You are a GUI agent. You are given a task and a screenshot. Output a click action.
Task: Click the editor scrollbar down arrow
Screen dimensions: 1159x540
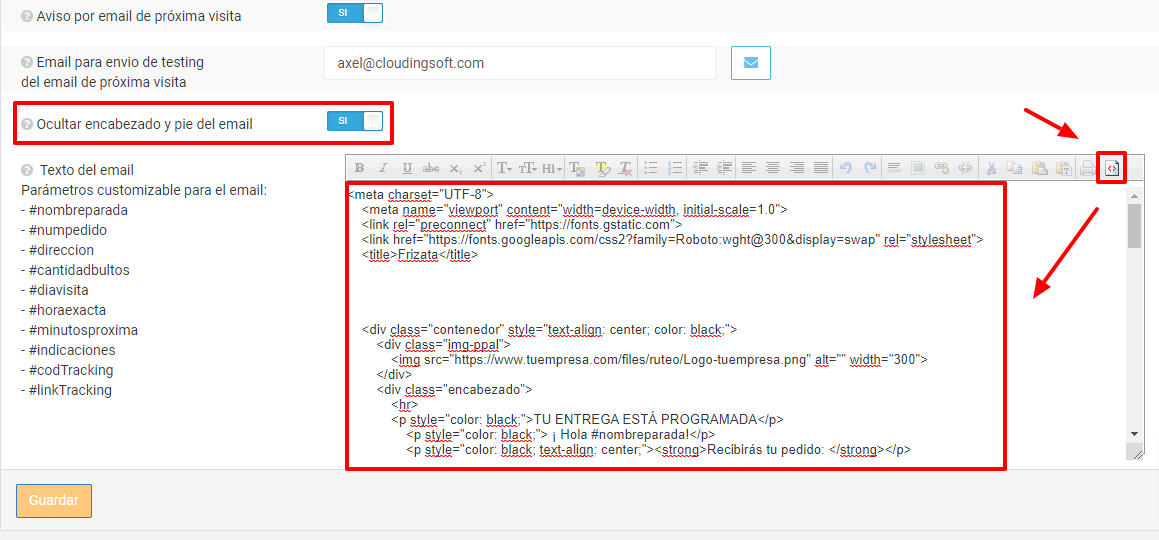coord(1134,433)
